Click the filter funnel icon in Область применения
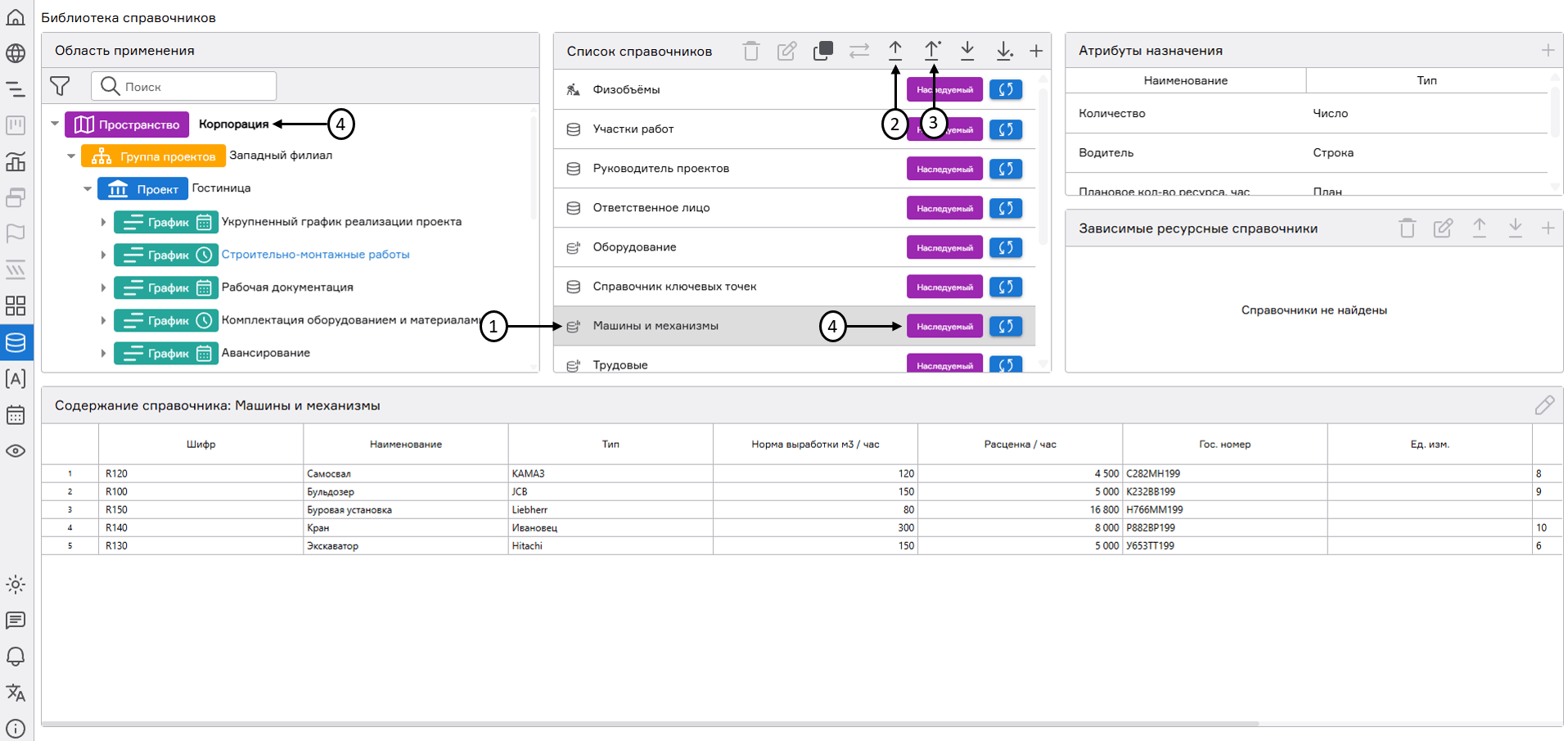1568x741 pixels. 60,86
